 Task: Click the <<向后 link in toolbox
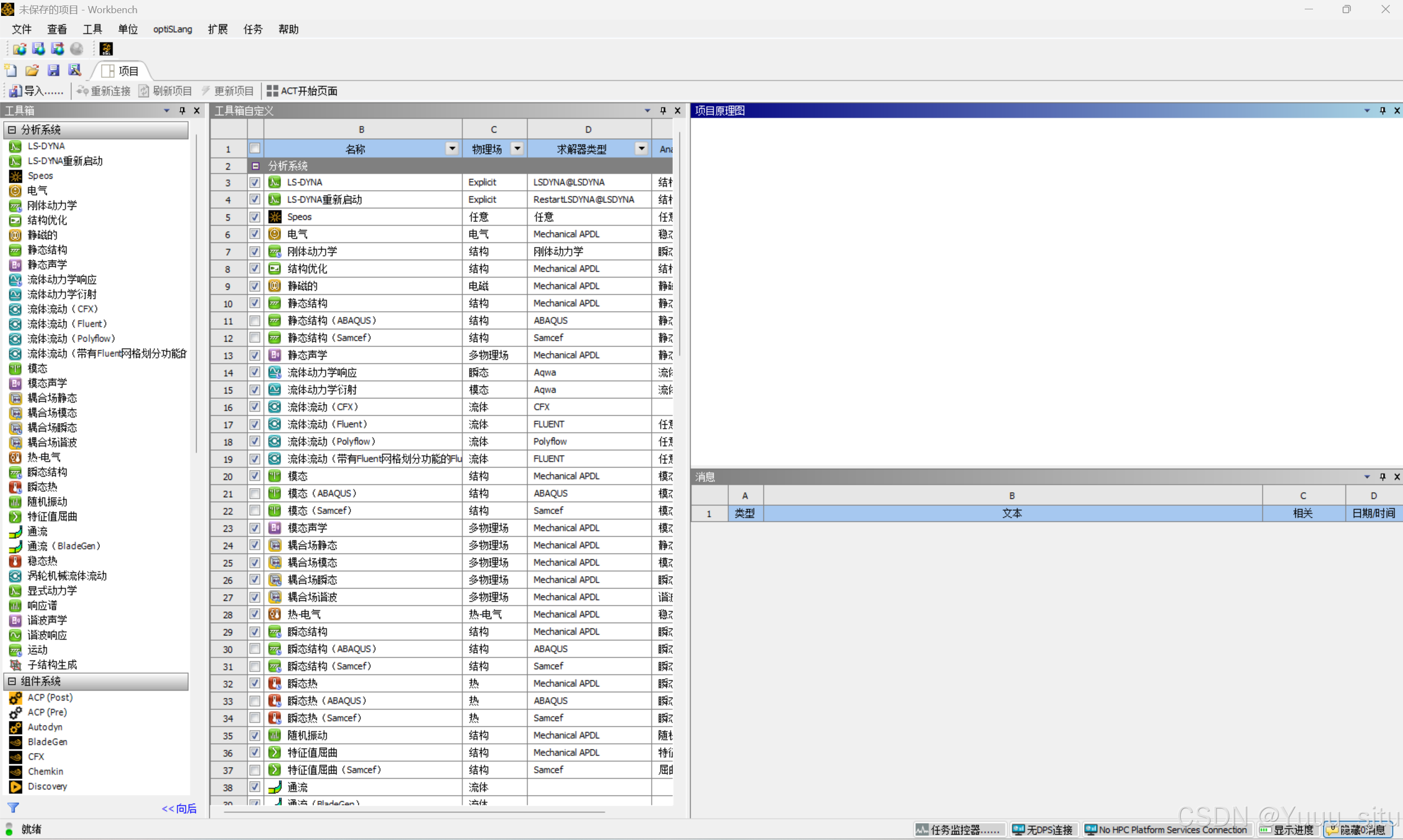tap(179, 808)
